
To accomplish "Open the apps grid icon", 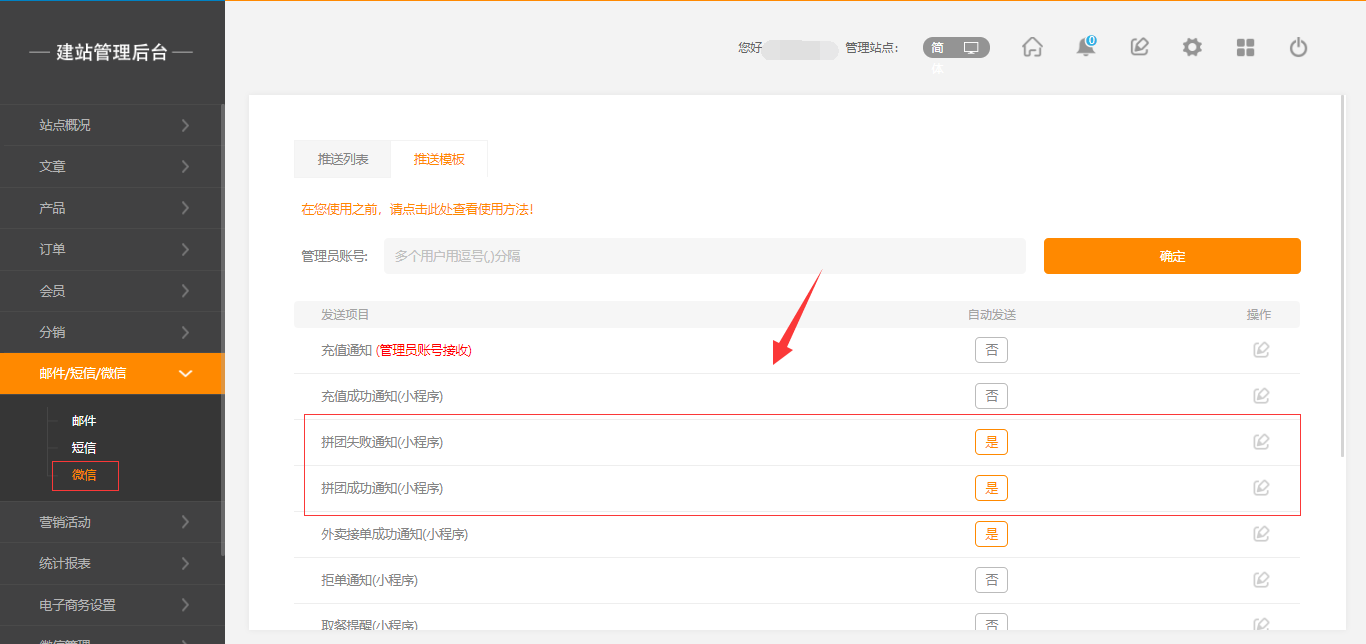I will (1245, 47).
